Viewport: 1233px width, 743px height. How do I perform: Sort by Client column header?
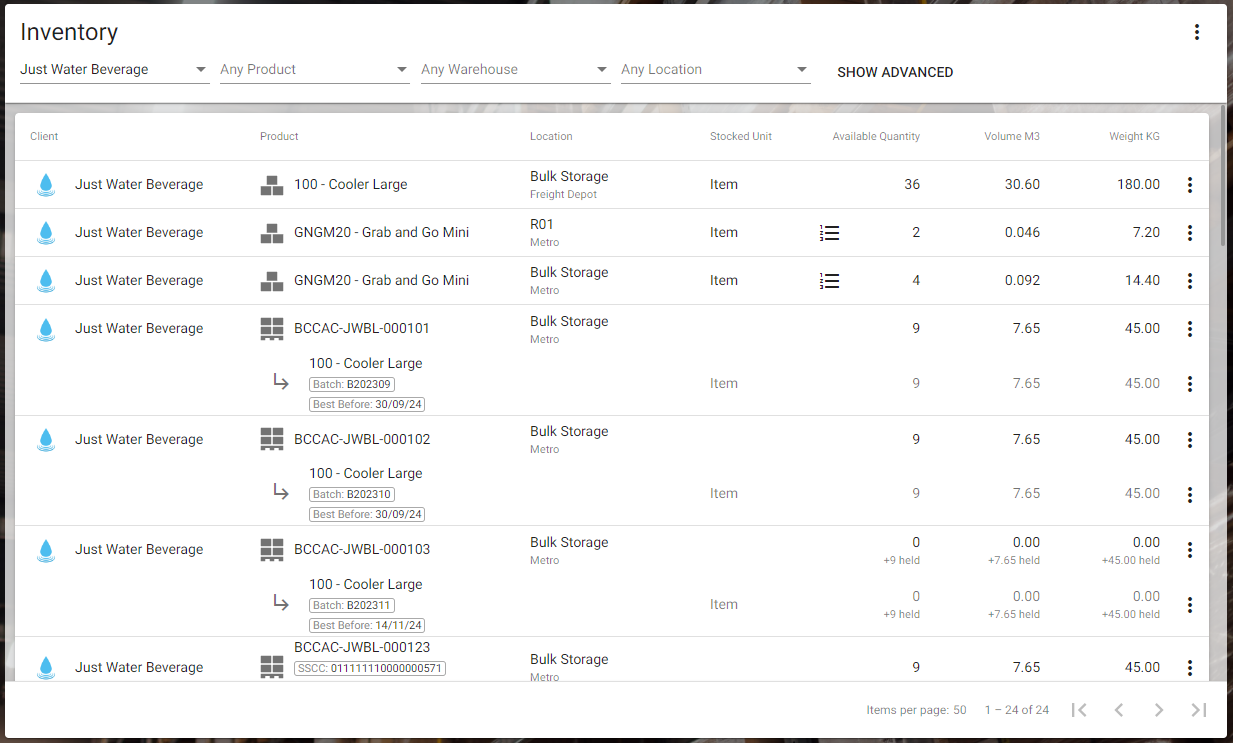44,136
